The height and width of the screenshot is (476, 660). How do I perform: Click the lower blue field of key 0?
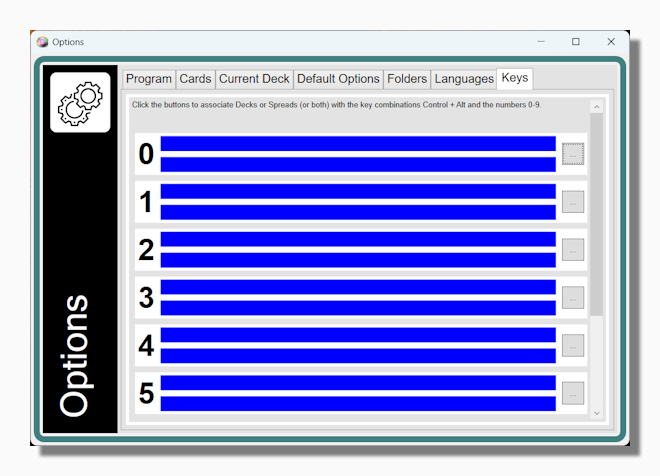358,165
